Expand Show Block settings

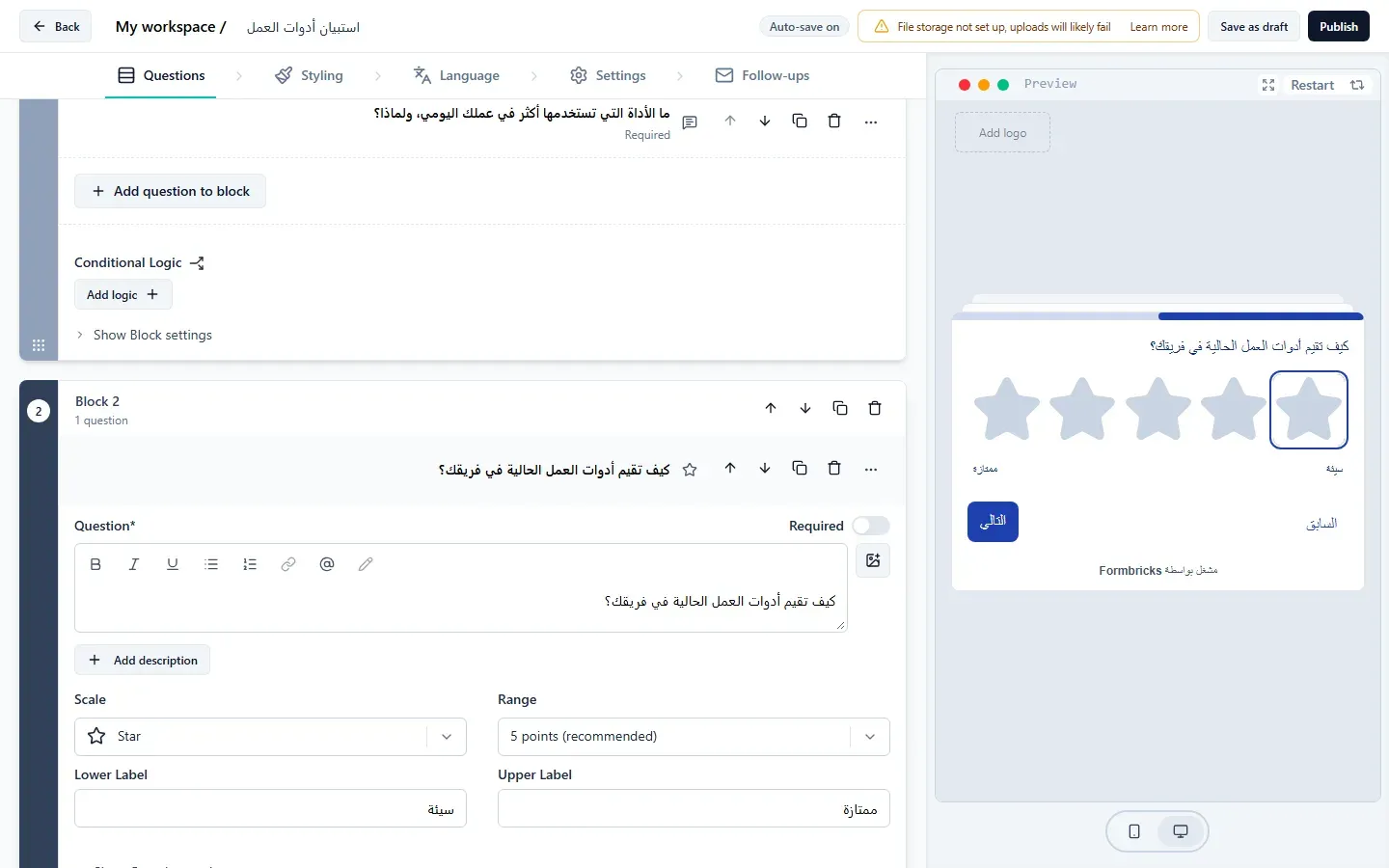144,335
